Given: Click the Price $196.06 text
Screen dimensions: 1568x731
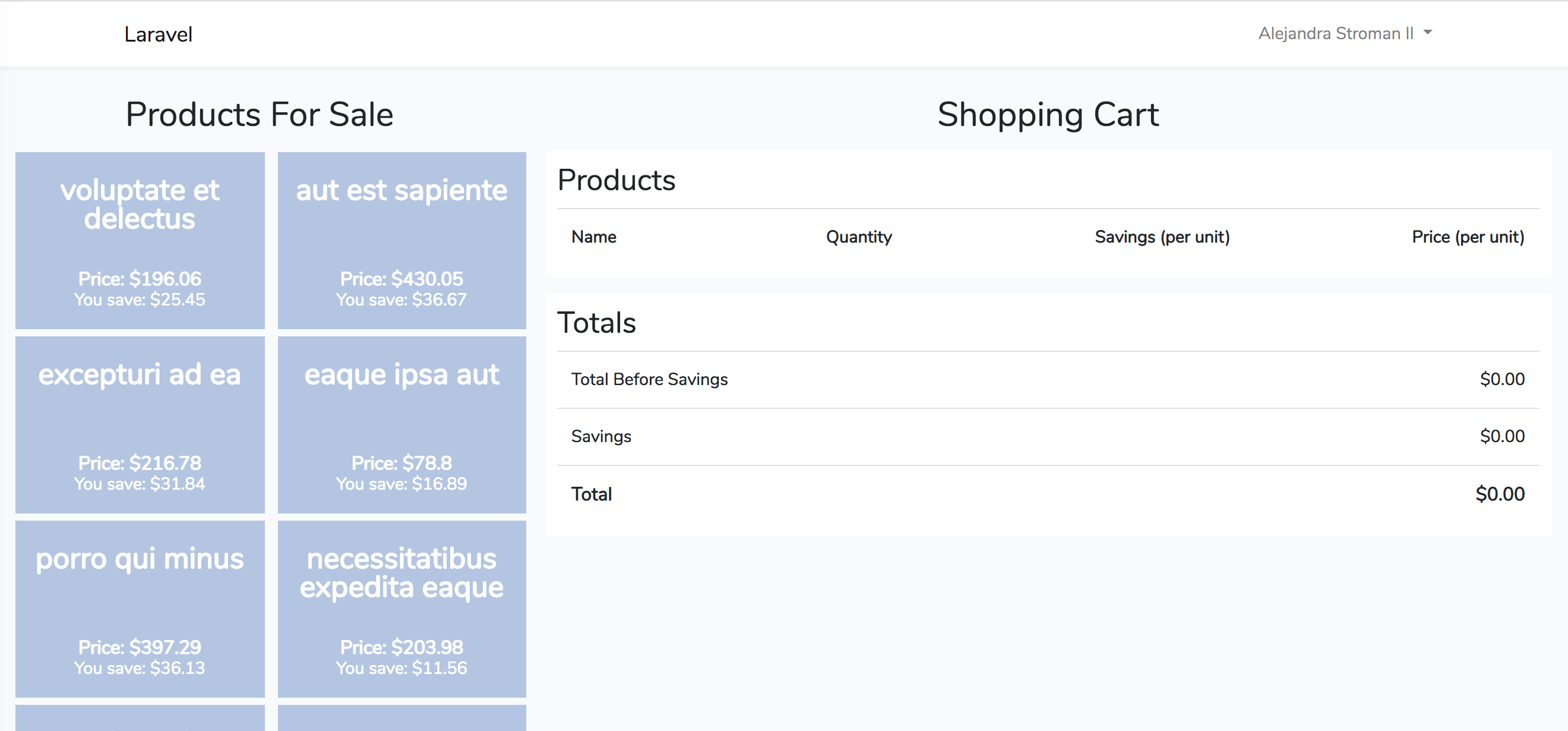Looking at the screenshot, I should point(140,279).
